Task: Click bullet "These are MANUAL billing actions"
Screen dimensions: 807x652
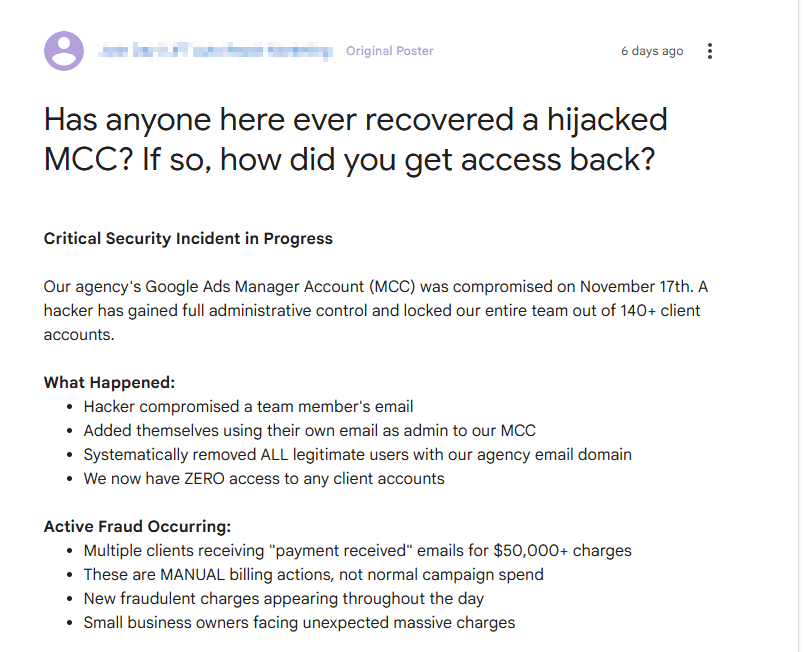Action: click(313, 574)
